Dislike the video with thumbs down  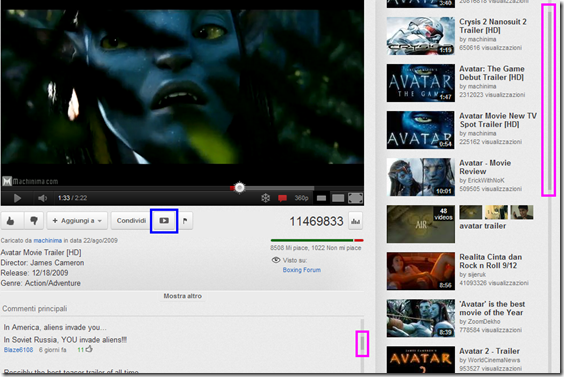(x=34, y=221)
